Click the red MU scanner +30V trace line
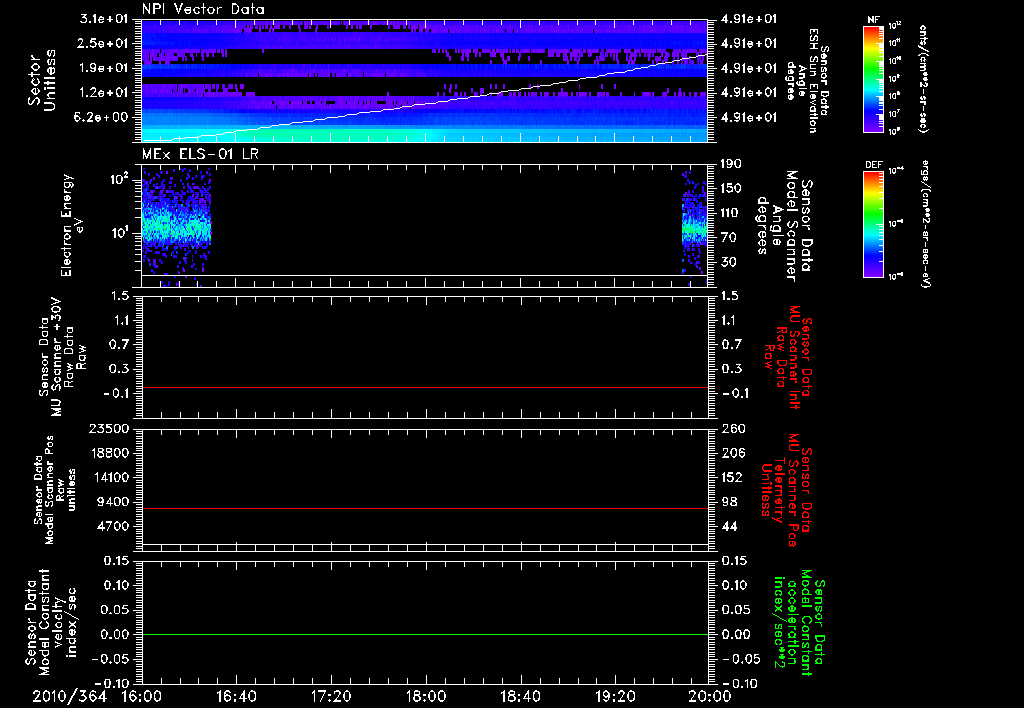The image size is (1024, 708). pyautogui.click(x=425, y=387)
